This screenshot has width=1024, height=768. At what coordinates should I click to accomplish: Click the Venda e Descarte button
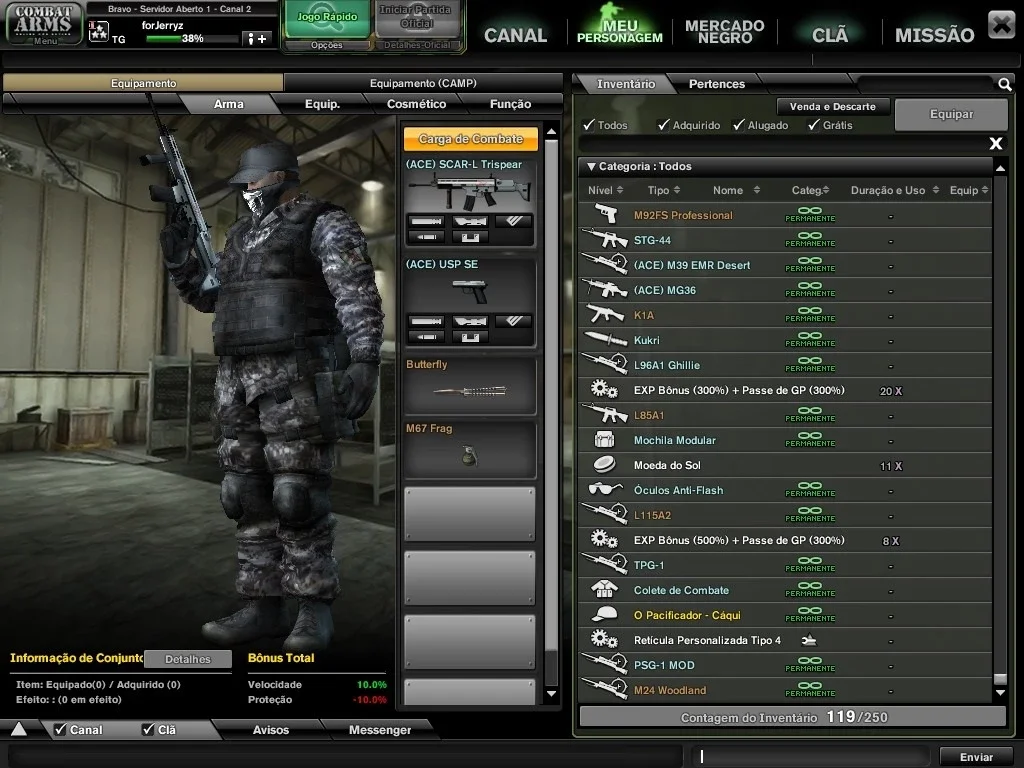pyautogui.click(x=833, y=106)
